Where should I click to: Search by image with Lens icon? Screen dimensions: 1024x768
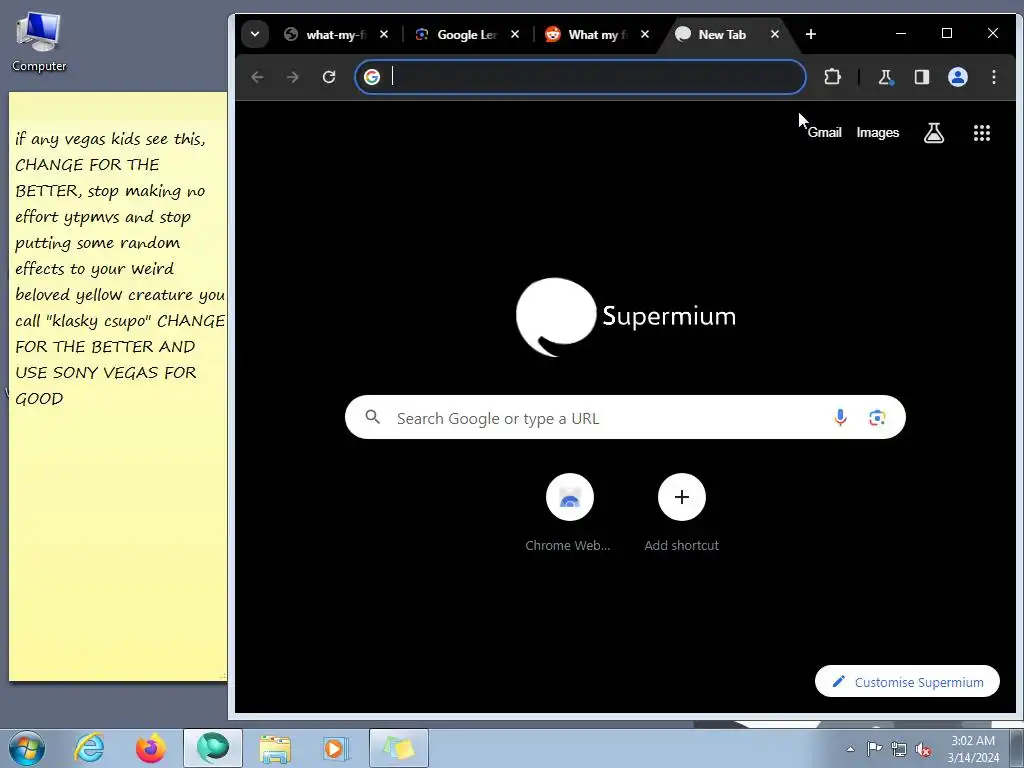(x=877, y=417)
